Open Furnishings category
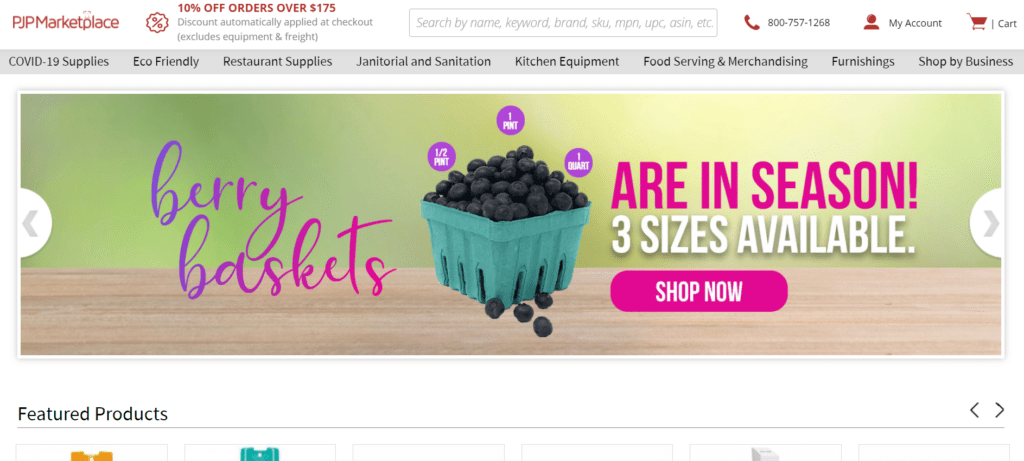This screenshot has width=1024, height=461. click(863, 62)
